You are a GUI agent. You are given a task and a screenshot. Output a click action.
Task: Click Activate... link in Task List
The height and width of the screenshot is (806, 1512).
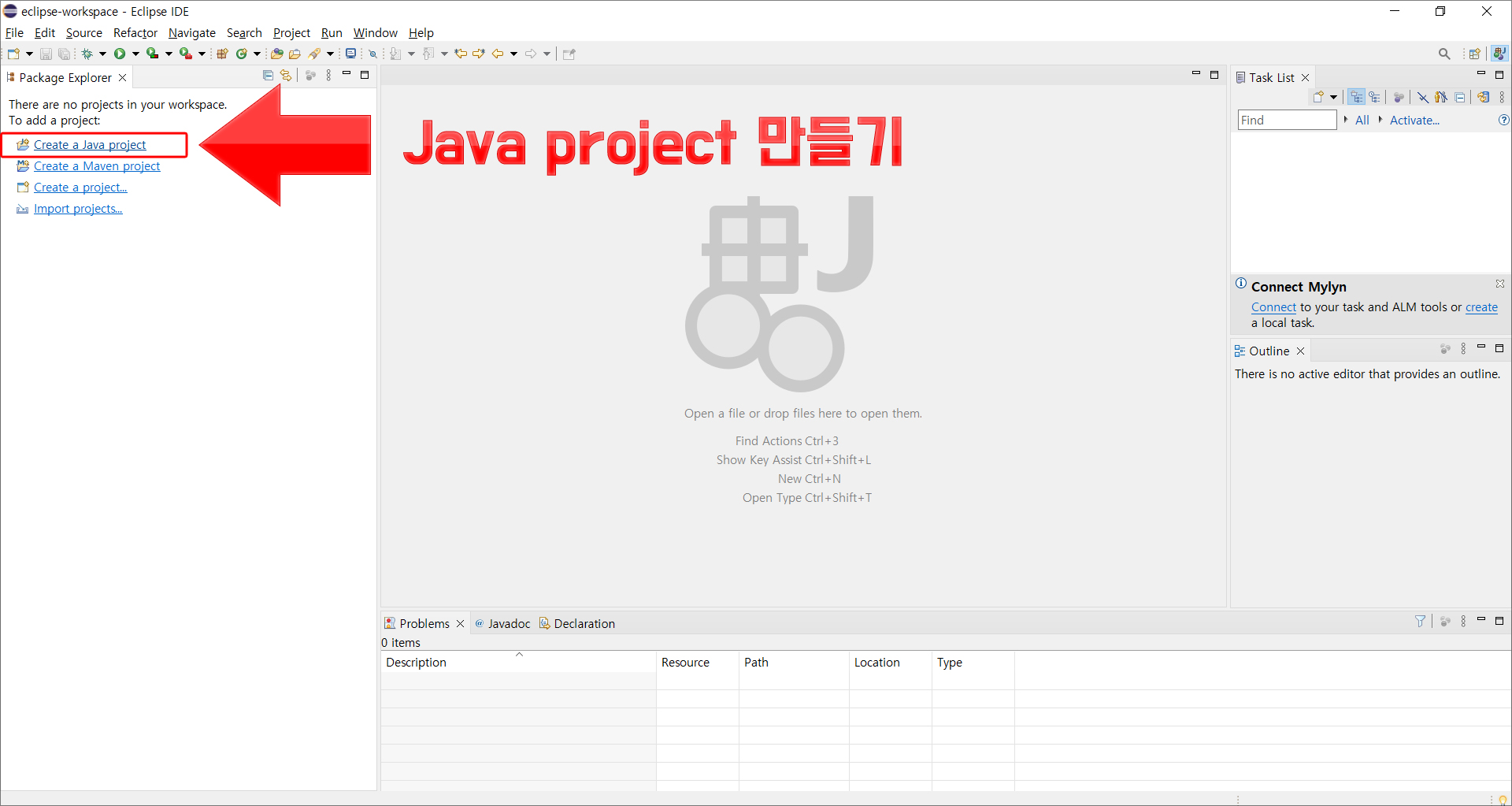[1414, 120]
